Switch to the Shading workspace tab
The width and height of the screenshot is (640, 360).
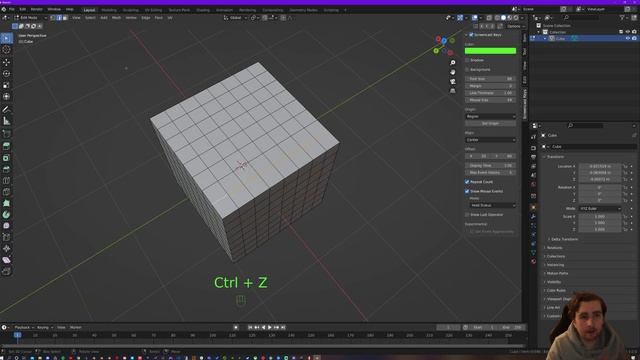203,10
